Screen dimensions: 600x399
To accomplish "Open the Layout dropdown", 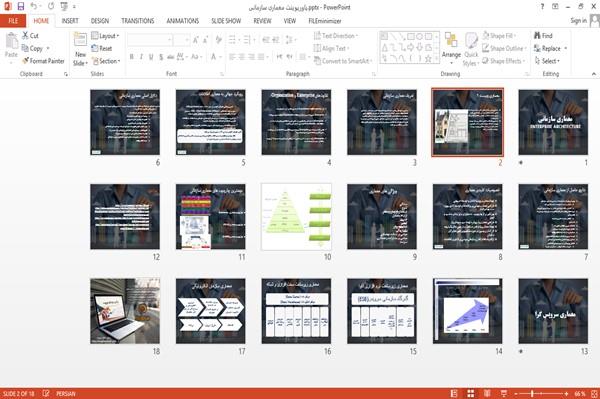I will coord(105,36).
